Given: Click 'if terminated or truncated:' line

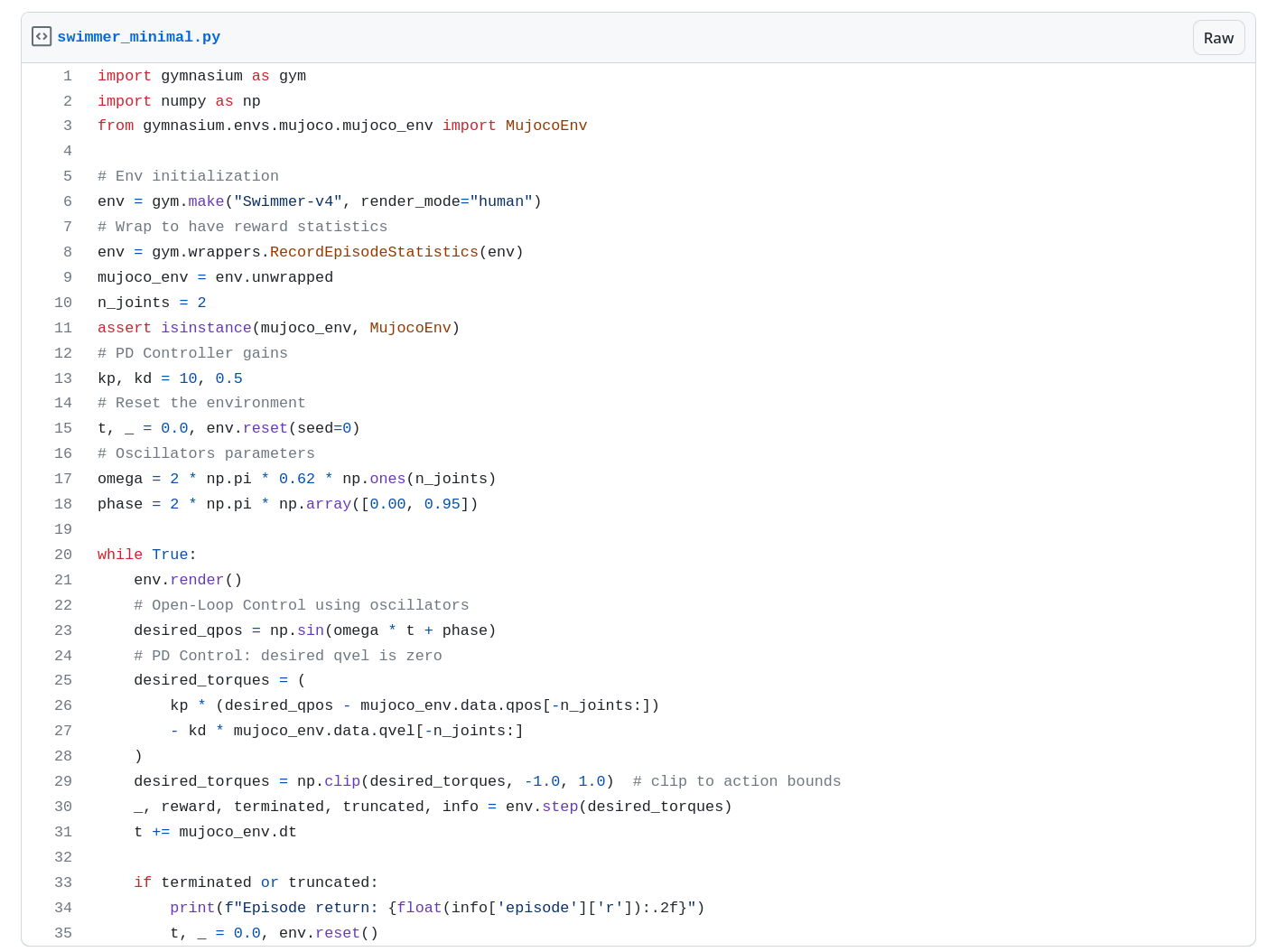Looking at the screenshot, I should pos(256,882).
